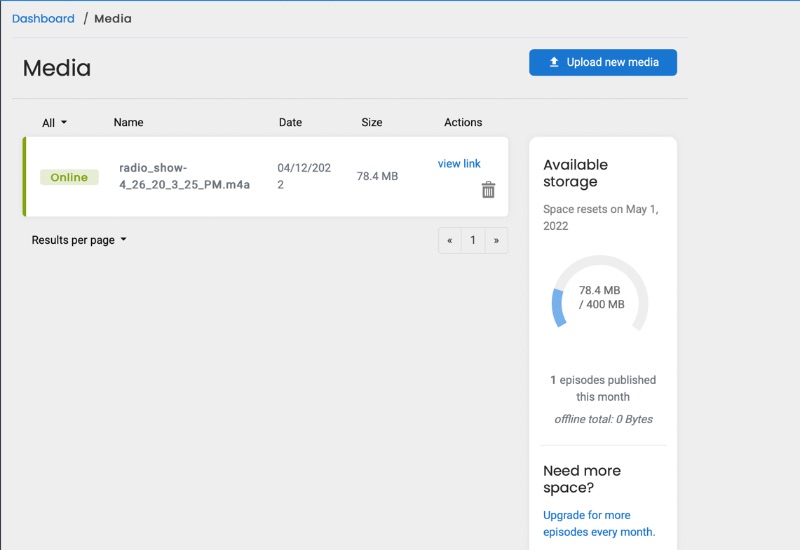Click file name radio_show-4_26_20_3_25_PM.m4a
Screen dimensions: 800x550
coord(184,176)
